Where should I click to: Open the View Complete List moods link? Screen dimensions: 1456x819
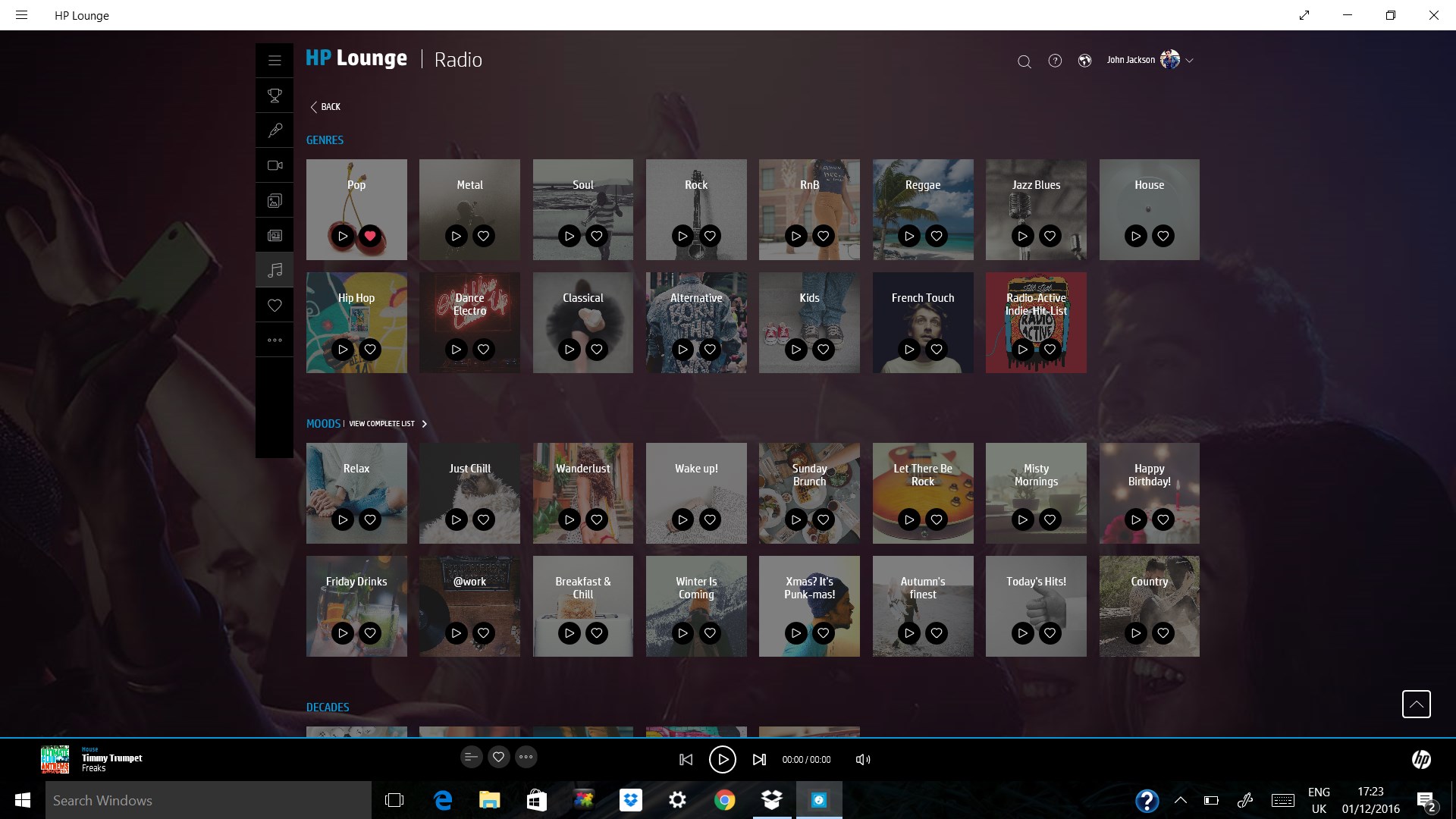tap(388, 424)
